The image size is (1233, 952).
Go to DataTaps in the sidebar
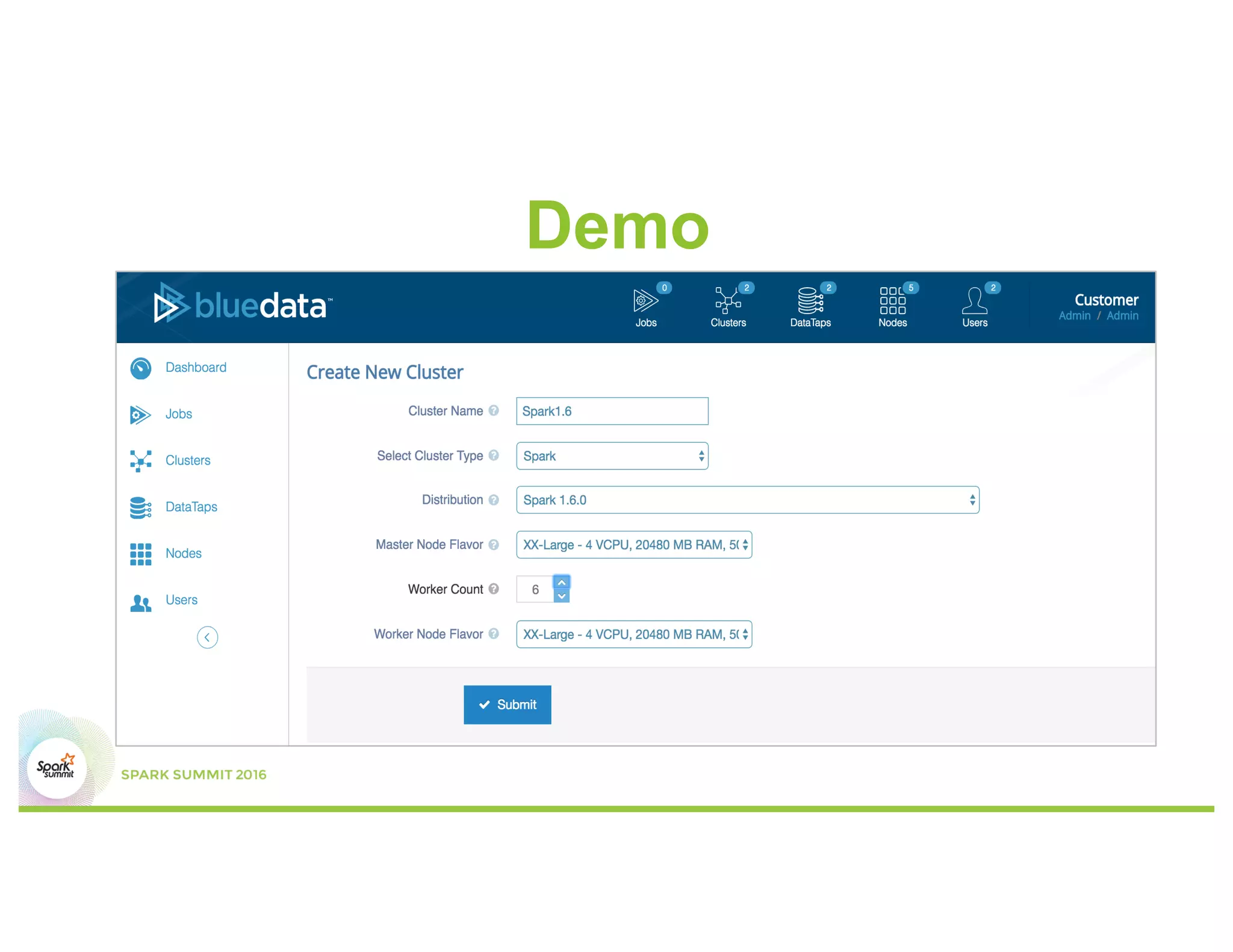tap(191, 507)
